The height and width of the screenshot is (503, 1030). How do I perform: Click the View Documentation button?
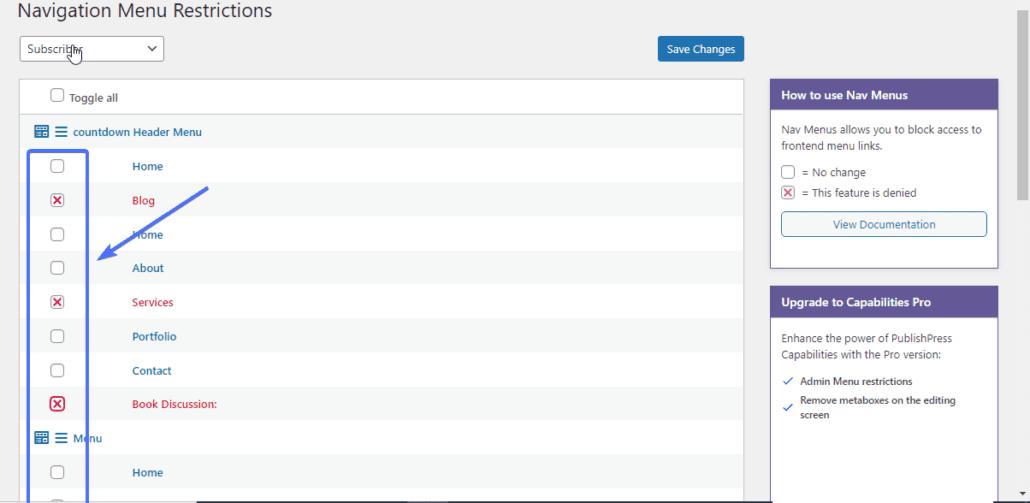pos(884,224)
